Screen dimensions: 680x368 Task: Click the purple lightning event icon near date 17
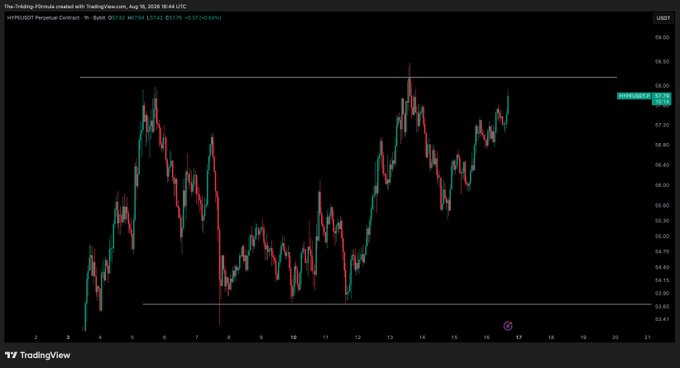click(507, 326)
